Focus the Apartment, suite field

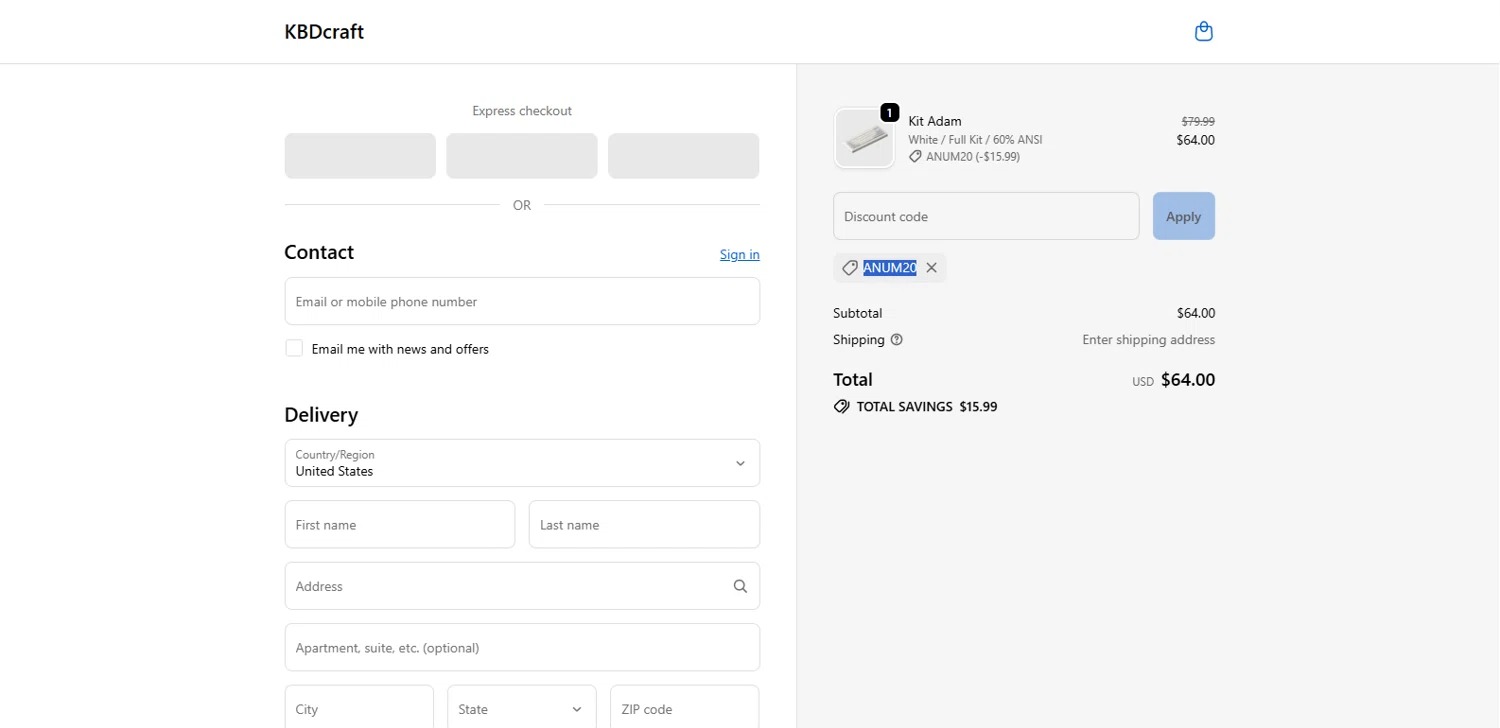[522, 648]
